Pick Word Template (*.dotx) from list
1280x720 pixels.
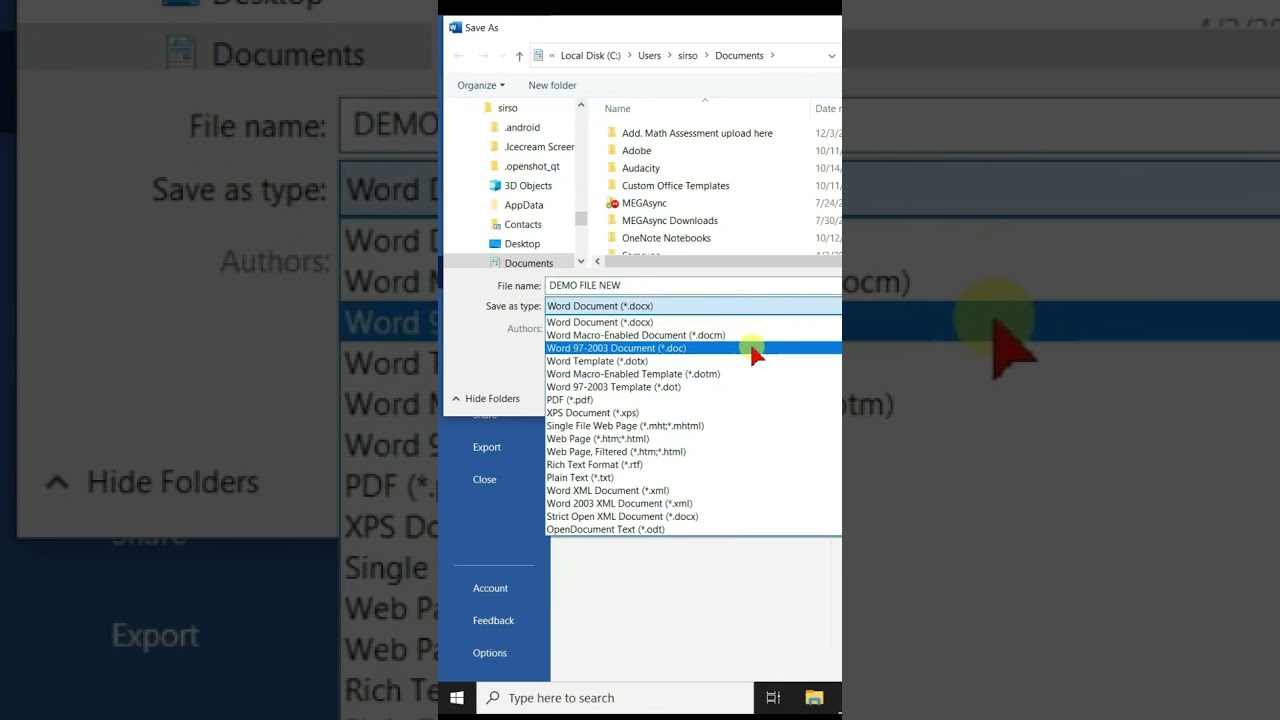tap(694, 361)
